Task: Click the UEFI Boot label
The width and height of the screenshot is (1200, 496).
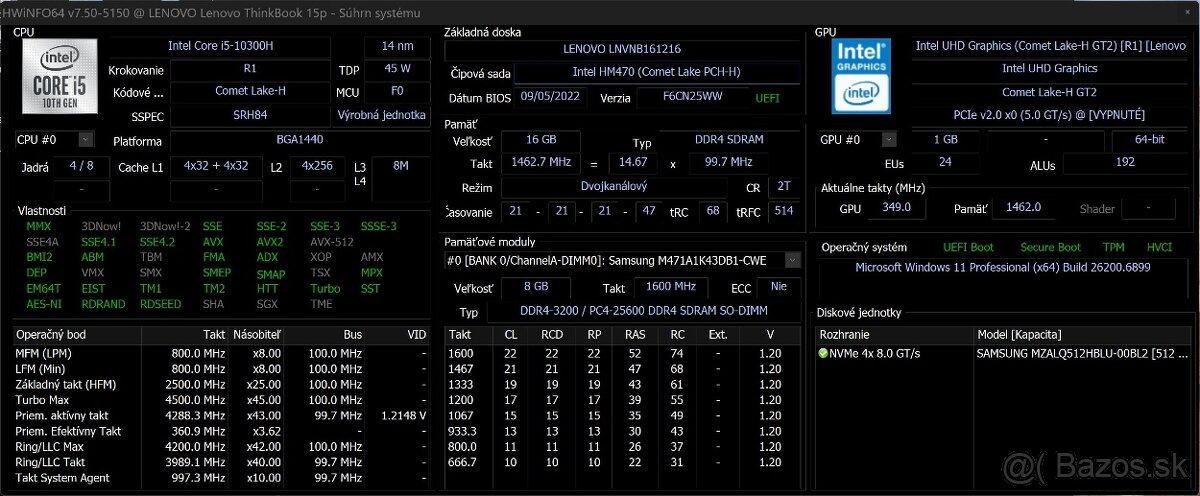Action: 968,247
